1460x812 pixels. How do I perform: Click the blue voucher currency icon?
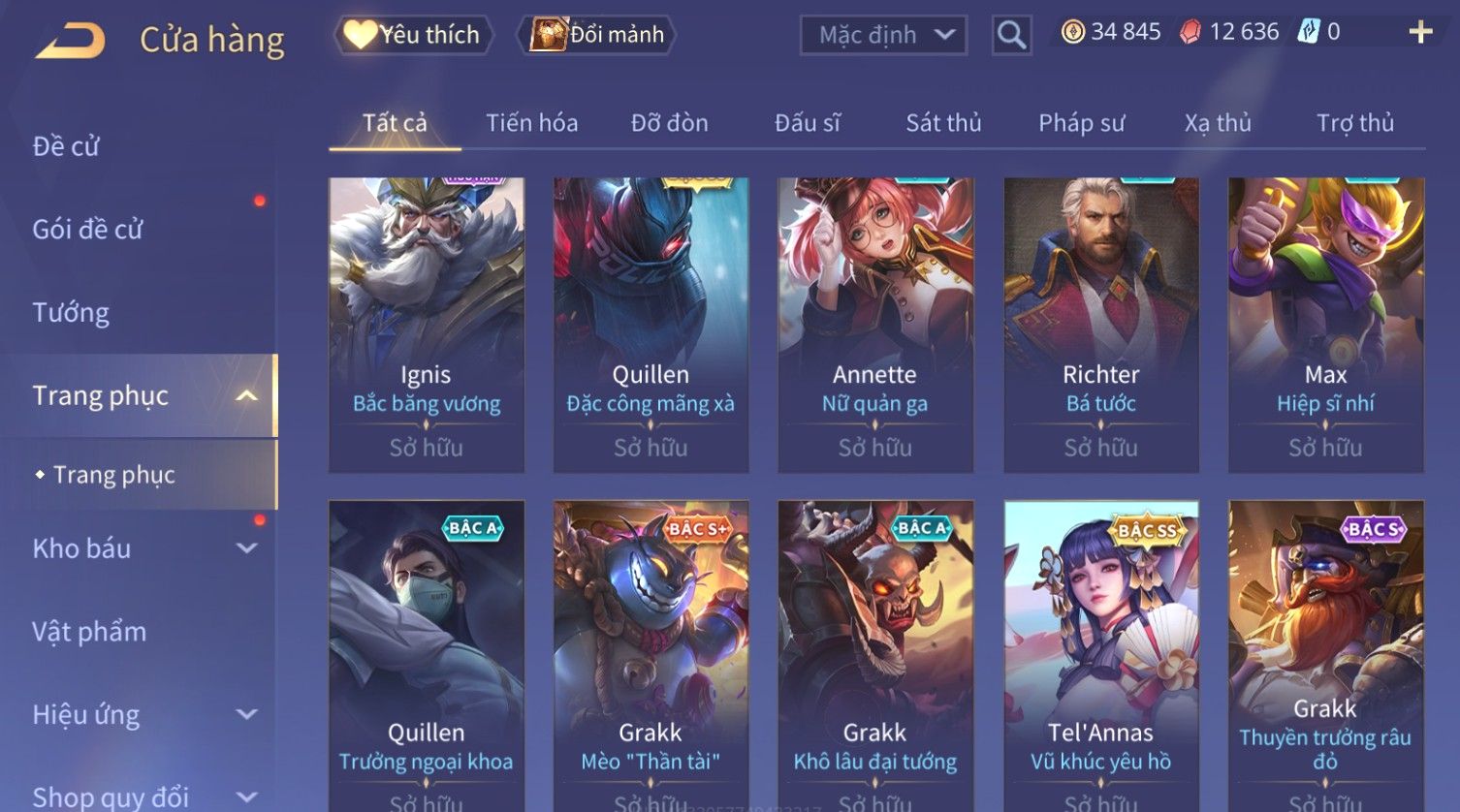tap(1308, 32)
